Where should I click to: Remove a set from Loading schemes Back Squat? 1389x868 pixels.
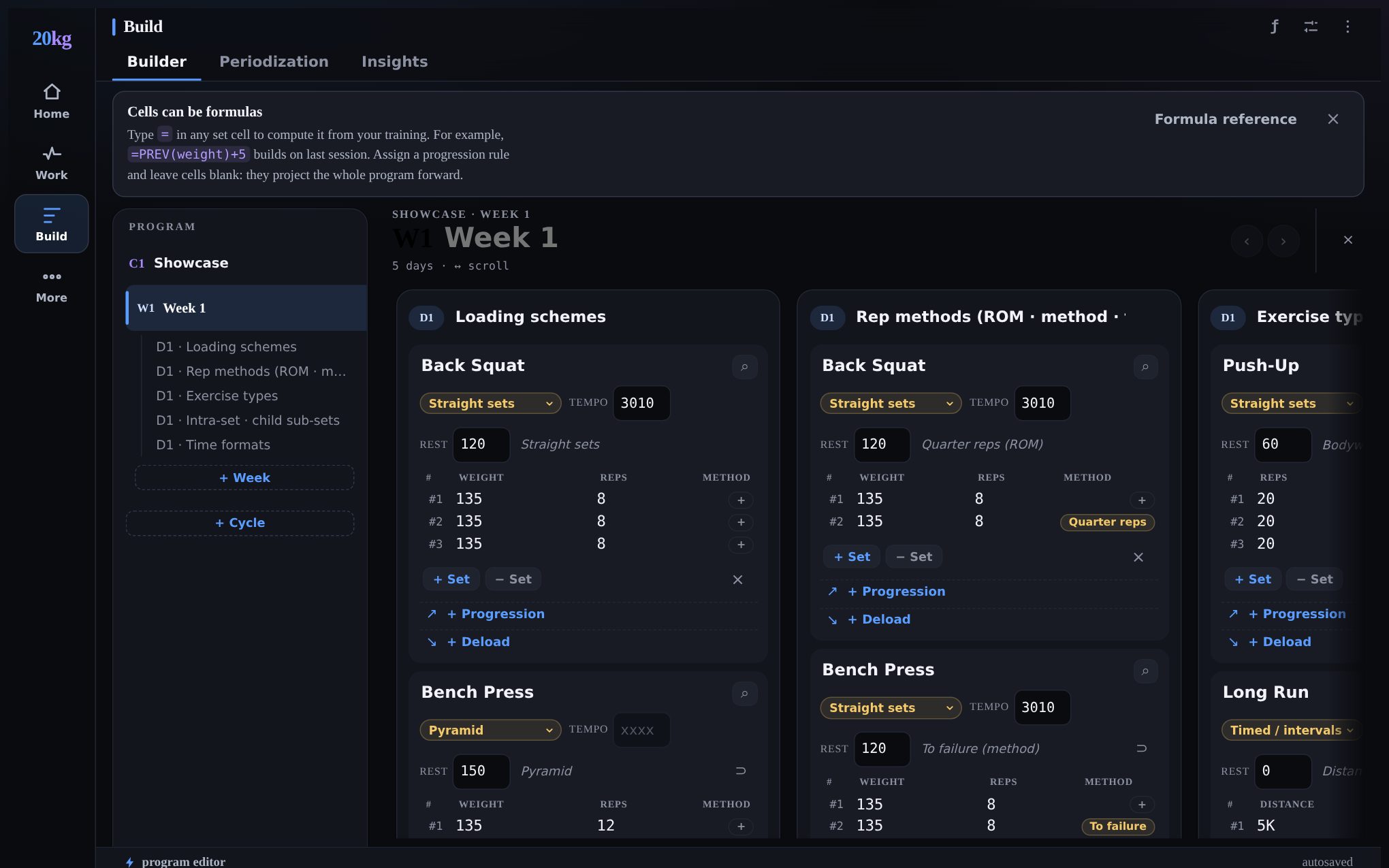tap(513, 579)
